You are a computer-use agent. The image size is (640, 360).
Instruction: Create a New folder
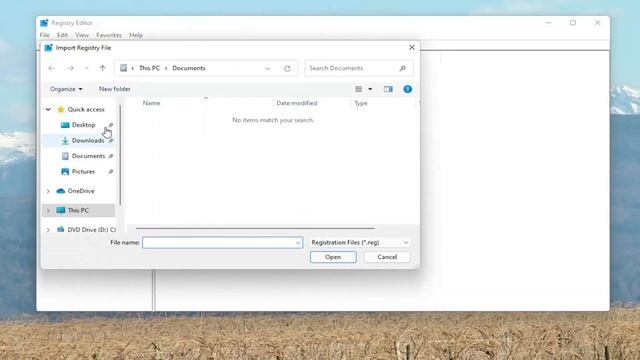115,89
